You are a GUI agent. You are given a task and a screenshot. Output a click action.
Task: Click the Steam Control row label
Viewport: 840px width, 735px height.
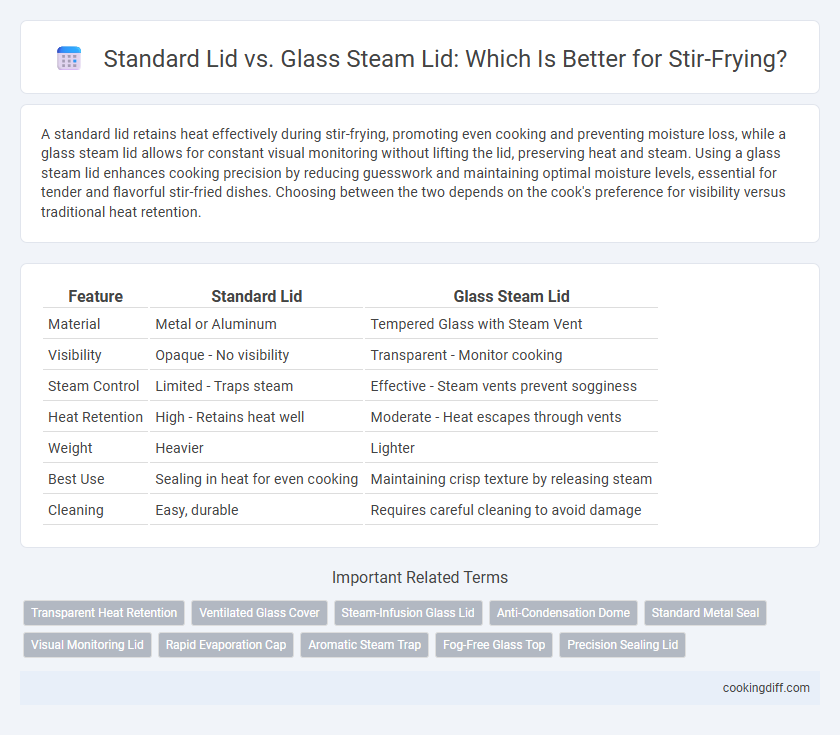point(94,386)
